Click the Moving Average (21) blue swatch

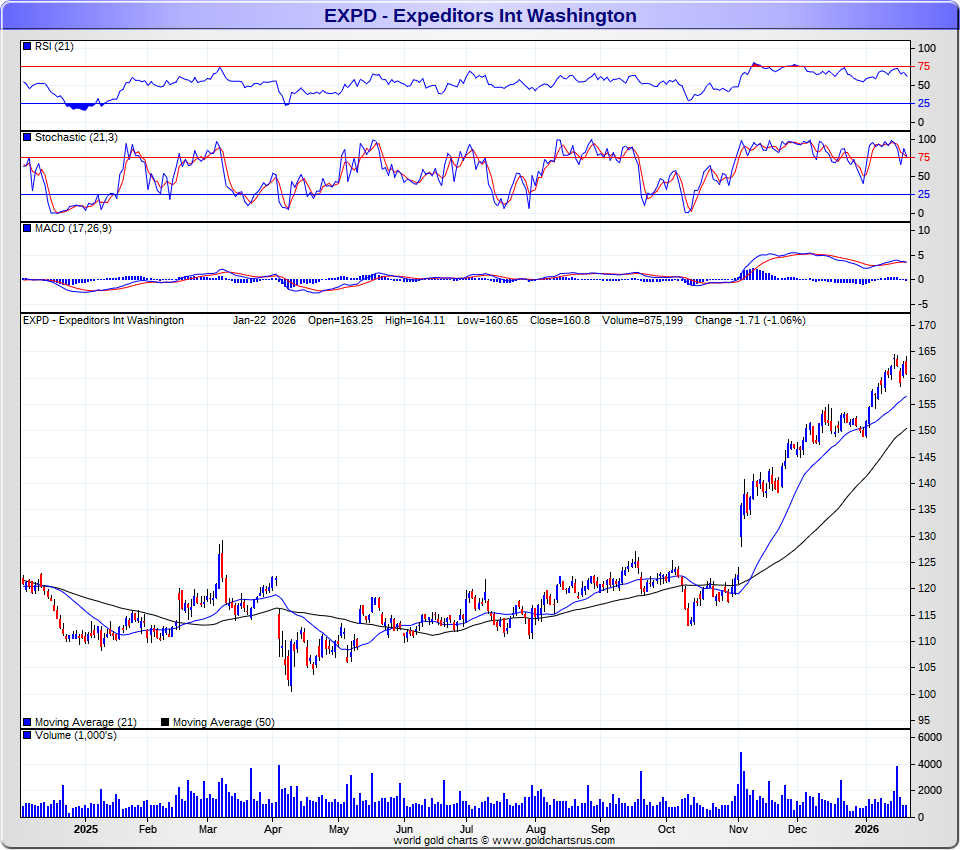[x=27, y=722]
